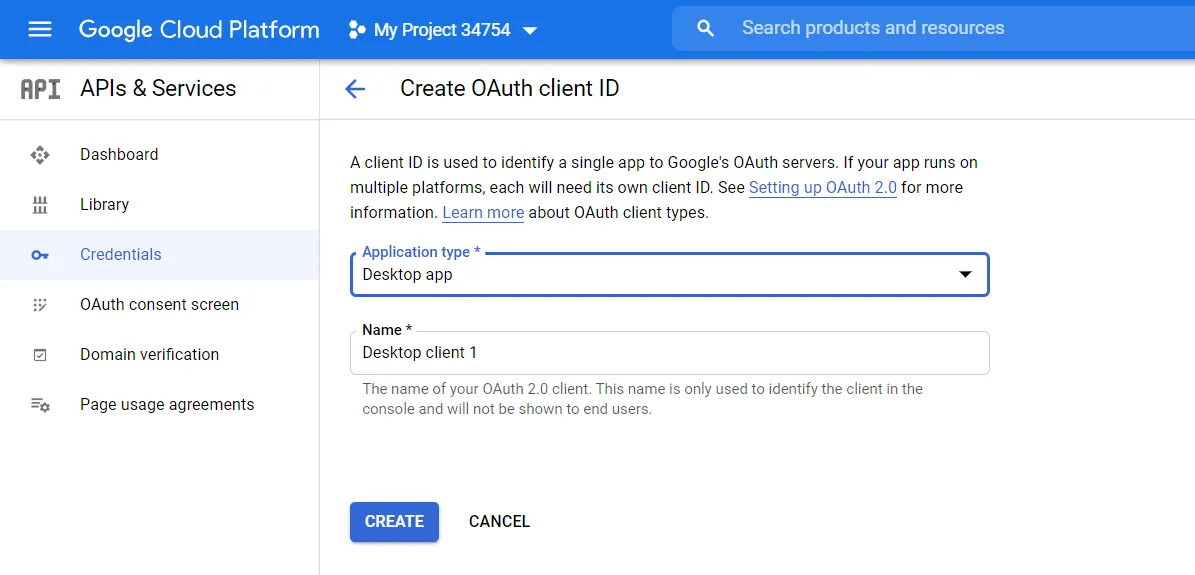Click the Page usage agreements icon
This screenshot has width=1195, height=575.
(x=40, y=405)
